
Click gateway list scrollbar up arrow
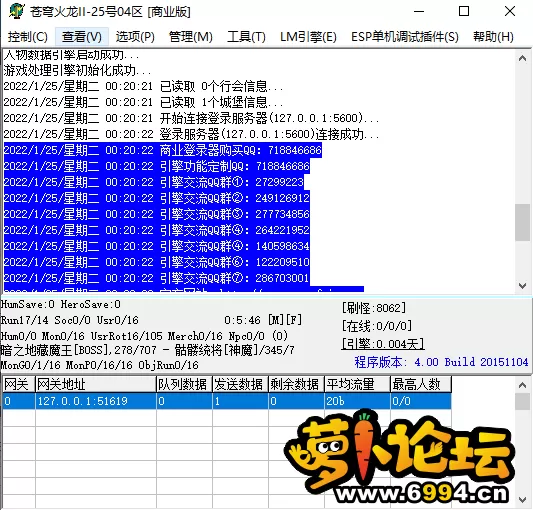click(522, 385)
